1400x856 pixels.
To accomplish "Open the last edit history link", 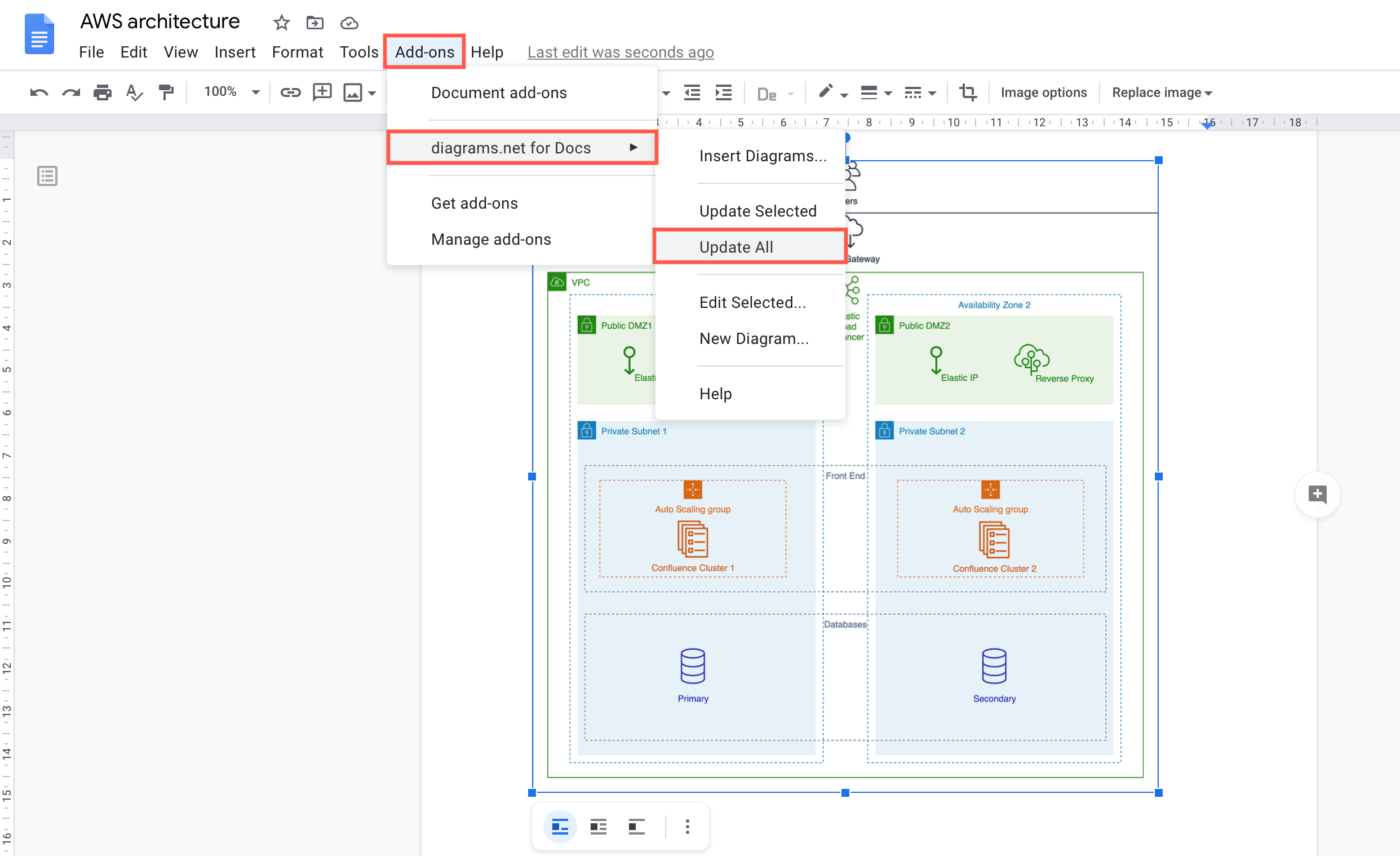I will pos(621,52).
